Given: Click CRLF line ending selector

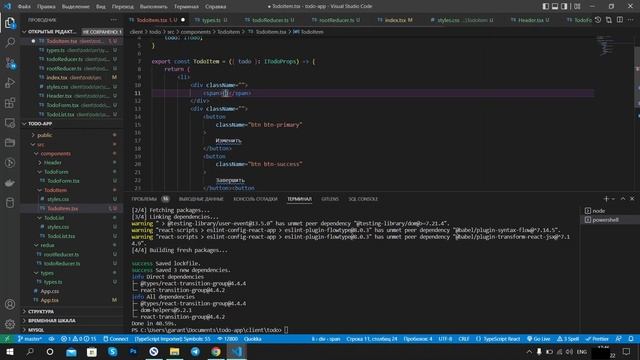Looking at the screenshot, I should click(x=464, y=339).
